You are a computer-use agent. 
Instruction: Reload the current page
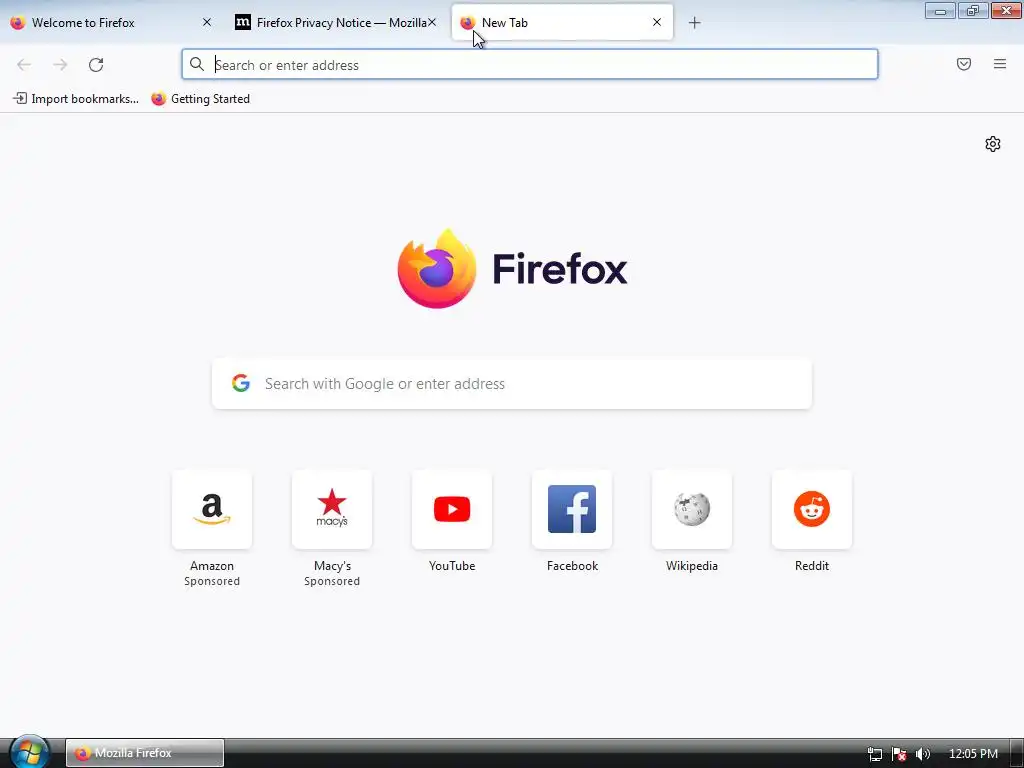click(x=96, y=65)
